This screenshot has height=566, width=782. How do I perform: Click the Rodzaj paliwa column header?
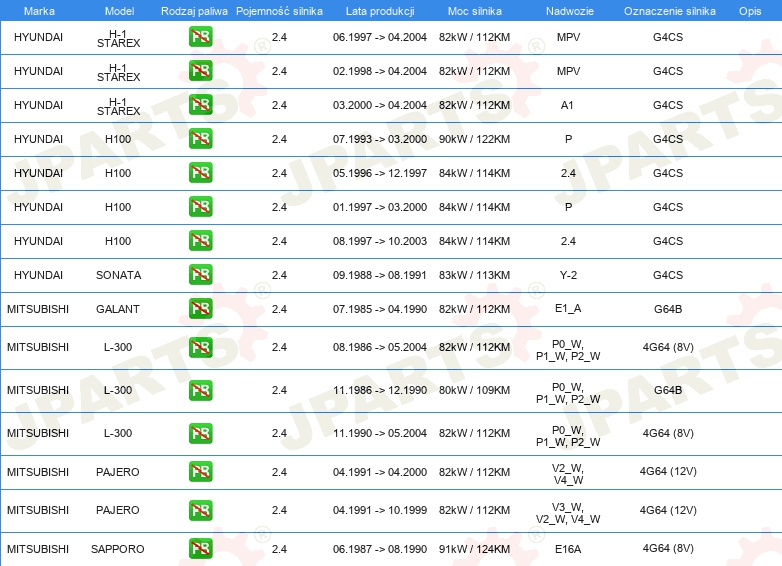(194, 11)
